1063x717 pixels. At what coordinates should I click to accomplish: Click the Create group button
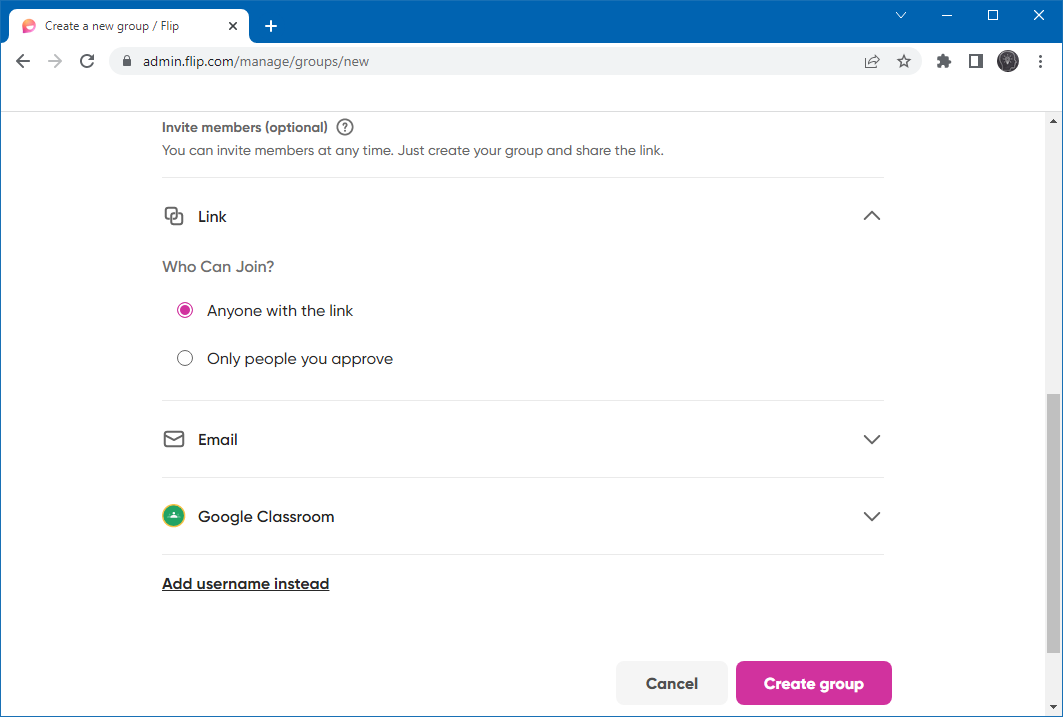(x=813, y=683)
